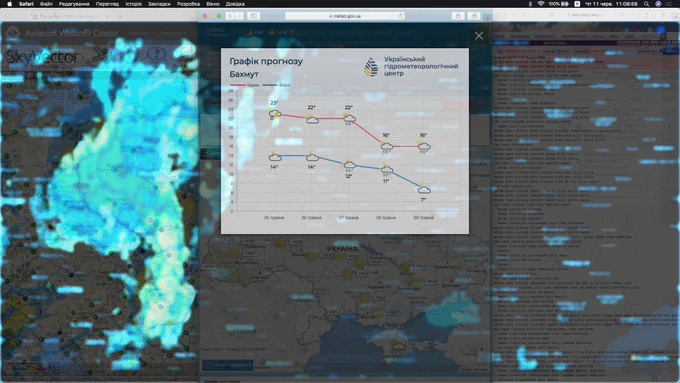This screenshot has height=383, width=680.
Task: Click the 29 травня axis label
Action: pyautogui.click(x=423, y=218)
